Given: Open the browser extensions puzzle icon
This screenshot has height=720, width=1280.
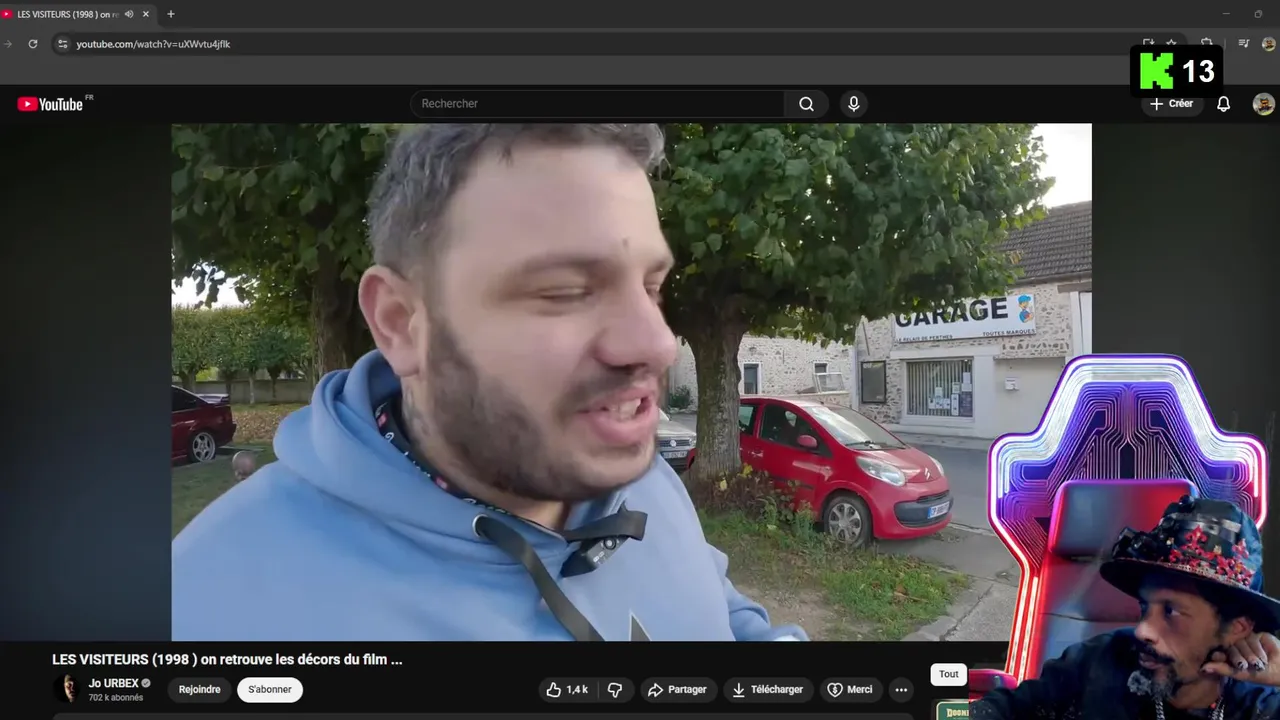Looking at the screenshot, I should [1207, 44].
